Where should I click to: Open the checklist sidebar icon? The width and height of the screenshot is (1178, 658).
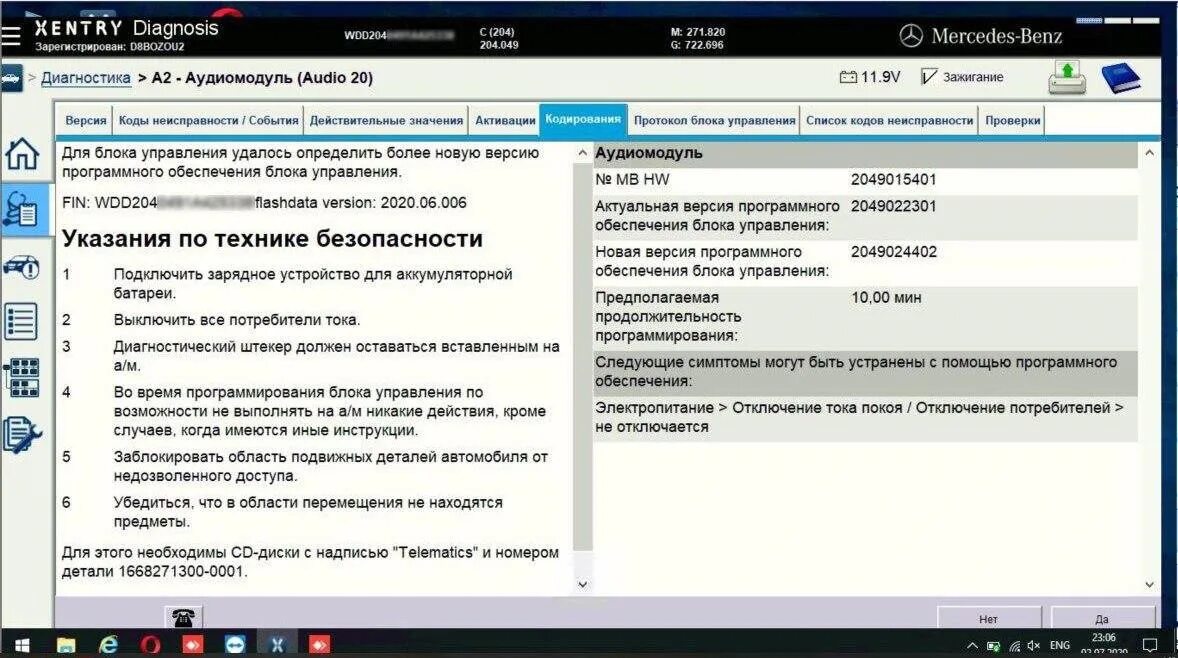(21, 321)
